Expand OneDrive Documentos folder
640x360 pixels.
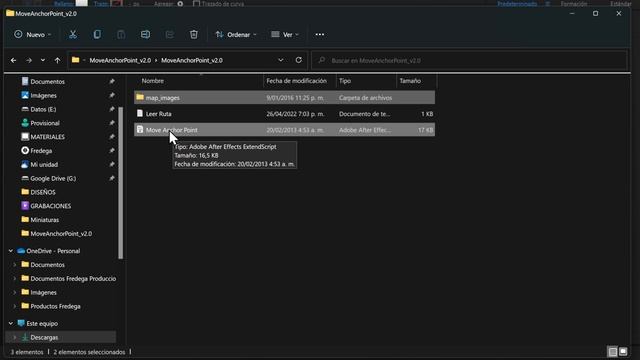coord(15,265)
